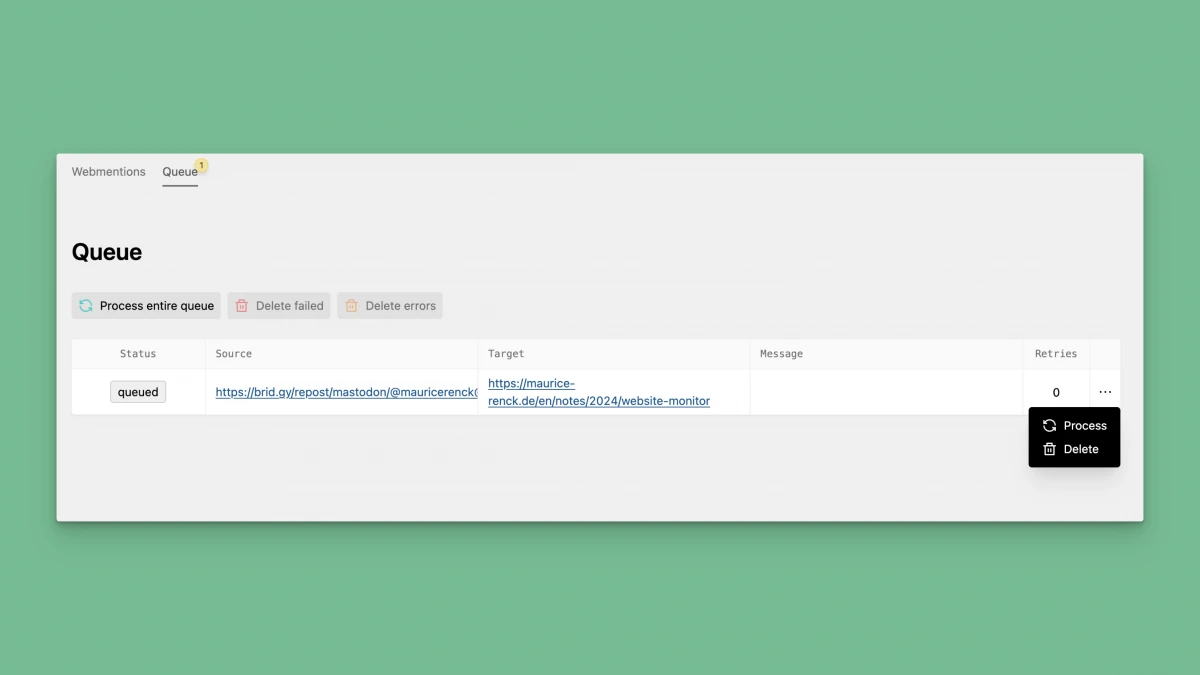The image size is (1200, 675).
Task: Switch to the Webmentions tab
Action: [x=108, y=172]
